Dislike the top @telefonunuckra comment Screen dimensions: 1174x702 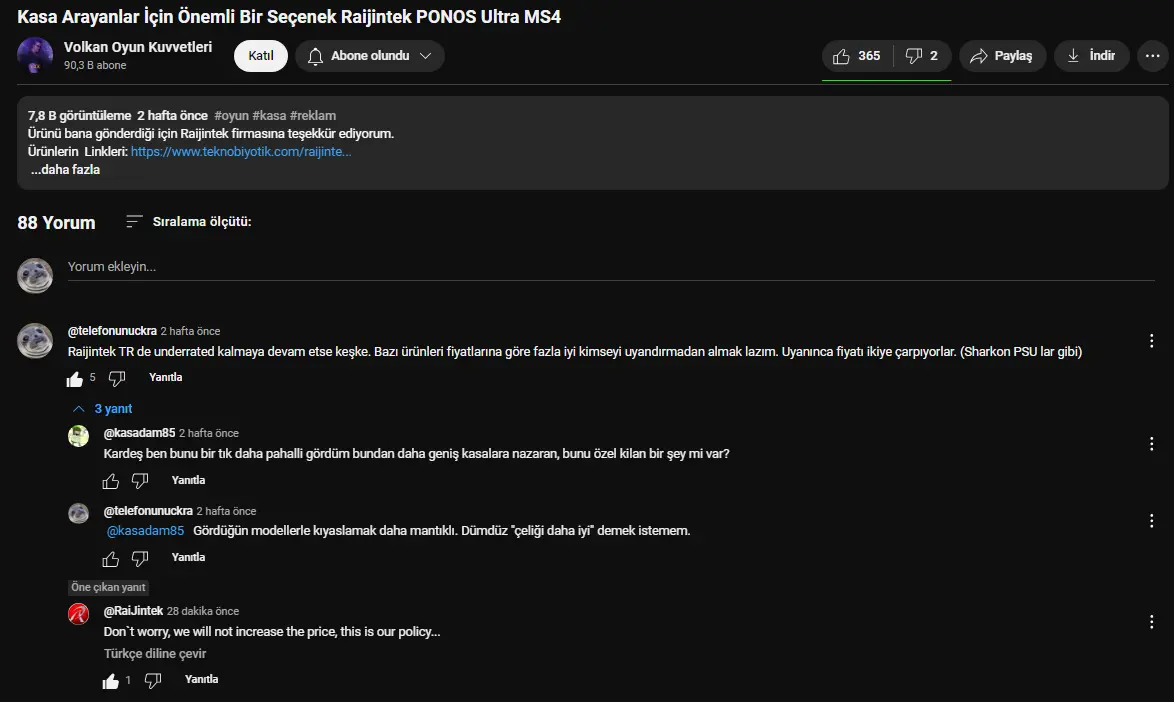click(x=117, y=379)
